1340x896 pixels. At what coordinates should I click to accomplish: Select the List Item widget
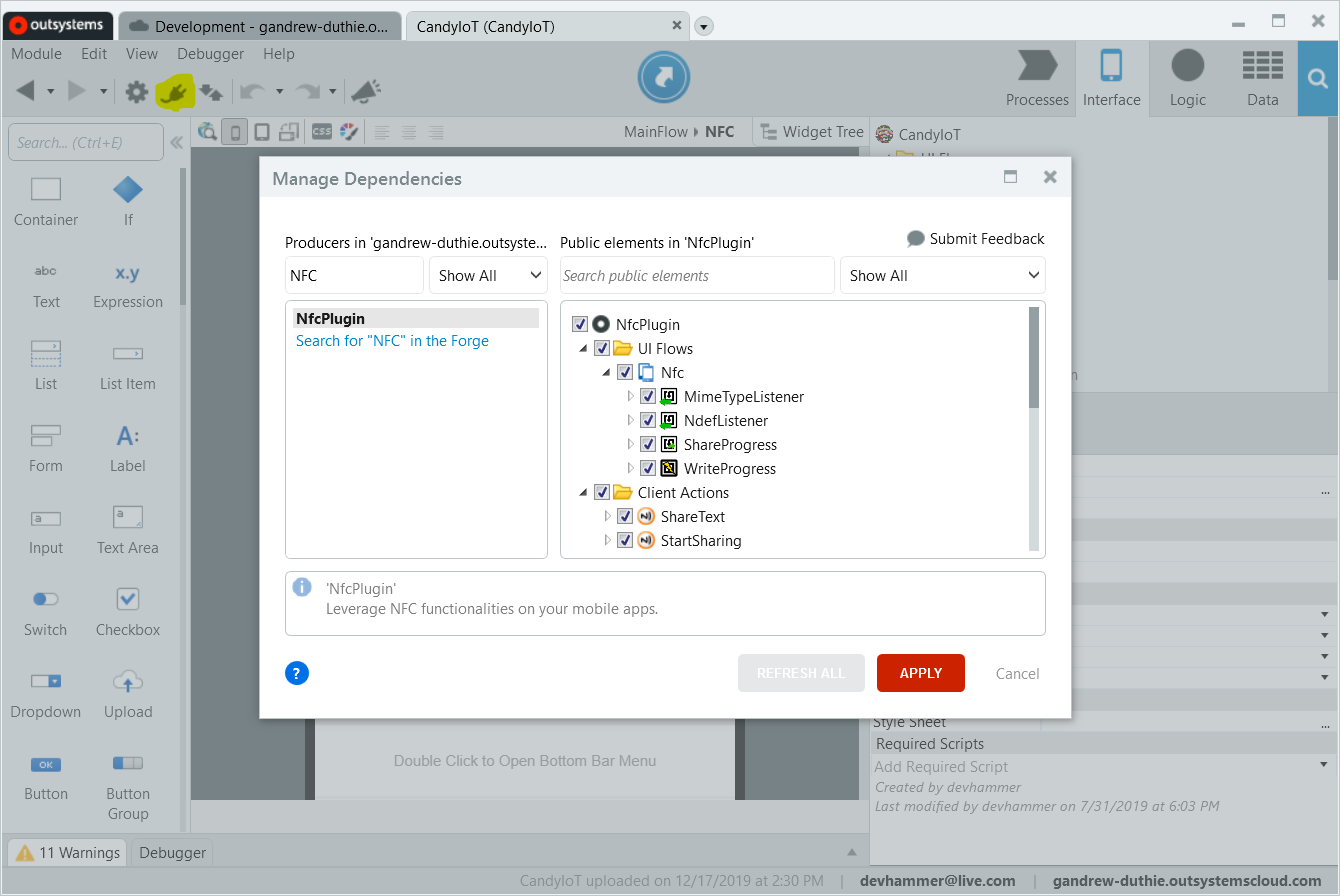click(x=128, y=366)
